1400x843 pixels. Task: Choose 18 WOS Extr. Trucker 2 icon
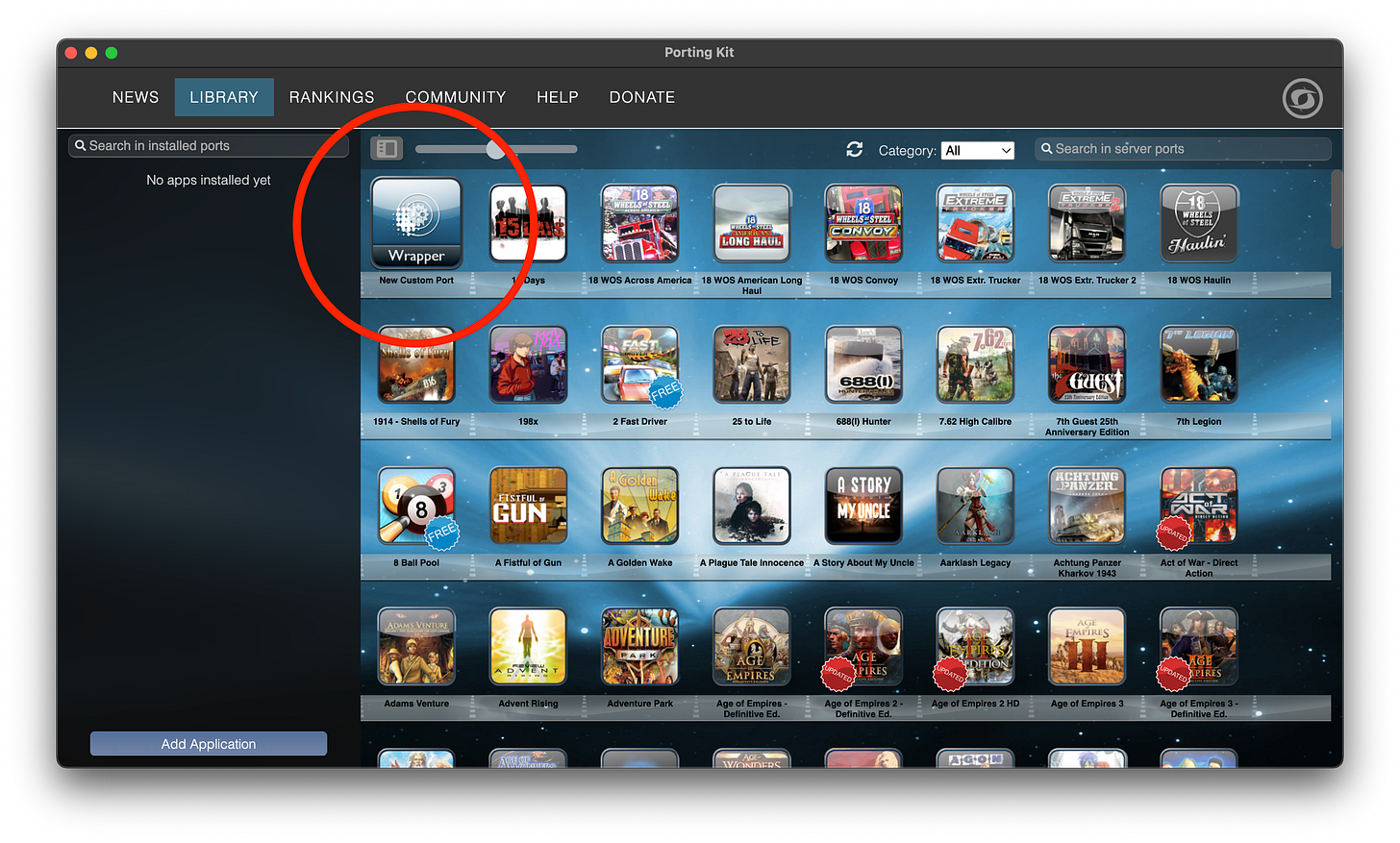tap(1087, 223)
